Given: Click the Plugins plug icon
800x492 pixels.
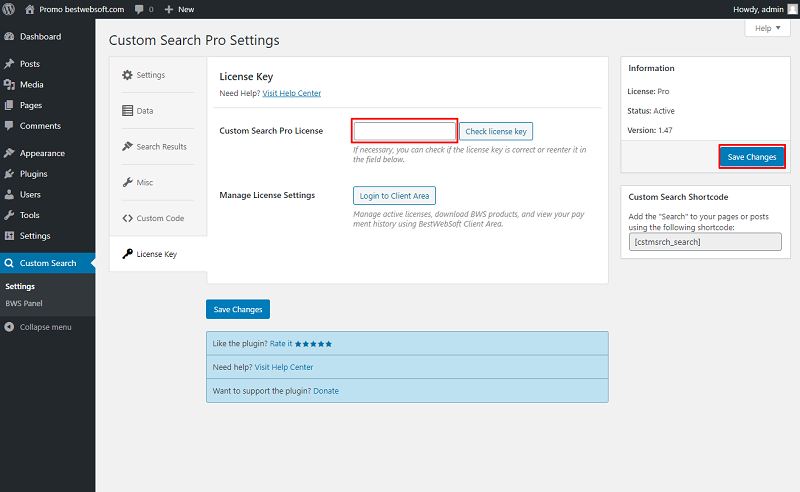Looking at the screenshot, I should tap(9, 174).
